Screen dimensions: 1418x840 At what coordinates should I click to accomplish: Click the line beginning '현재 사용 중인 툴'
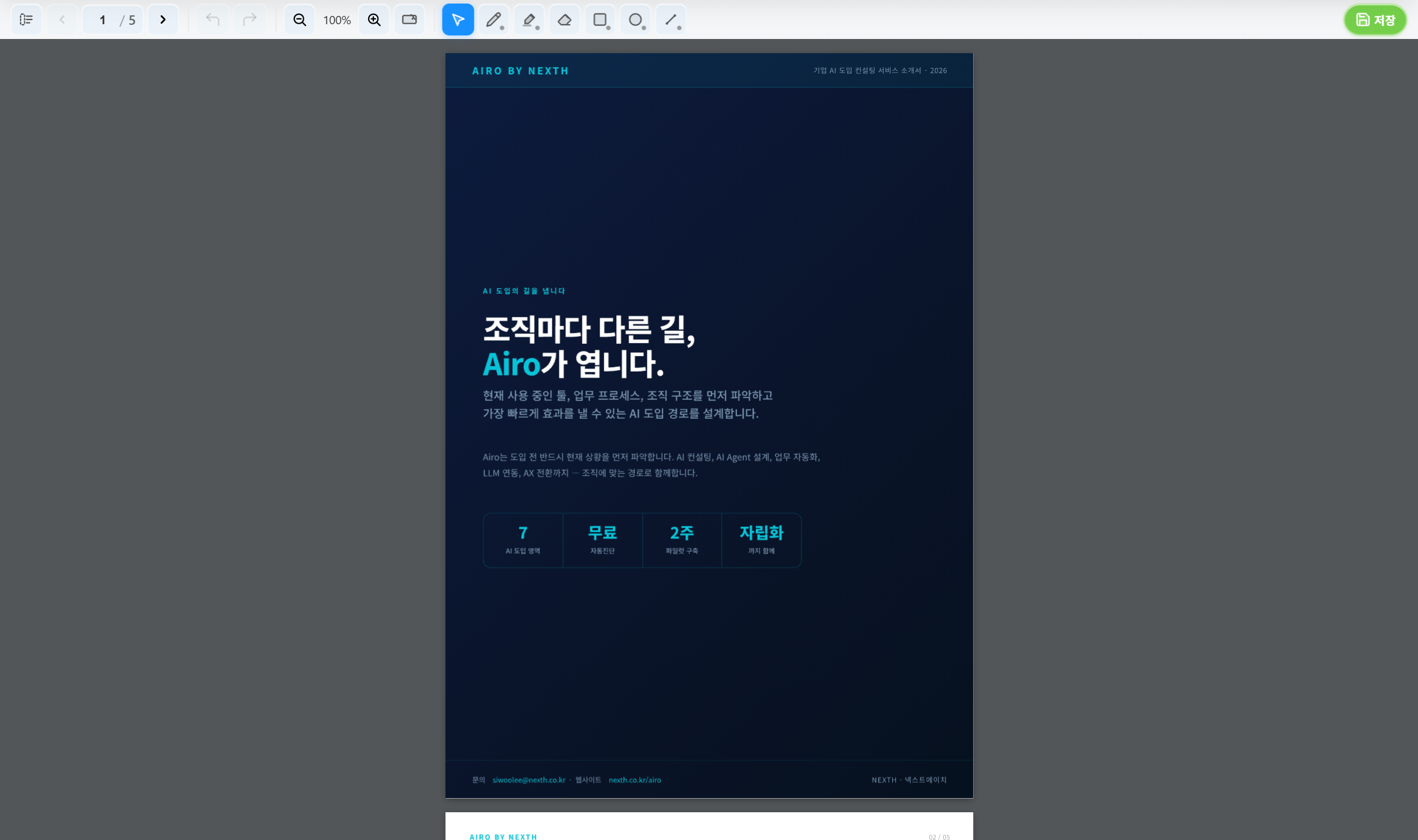[x=627, y=395]
